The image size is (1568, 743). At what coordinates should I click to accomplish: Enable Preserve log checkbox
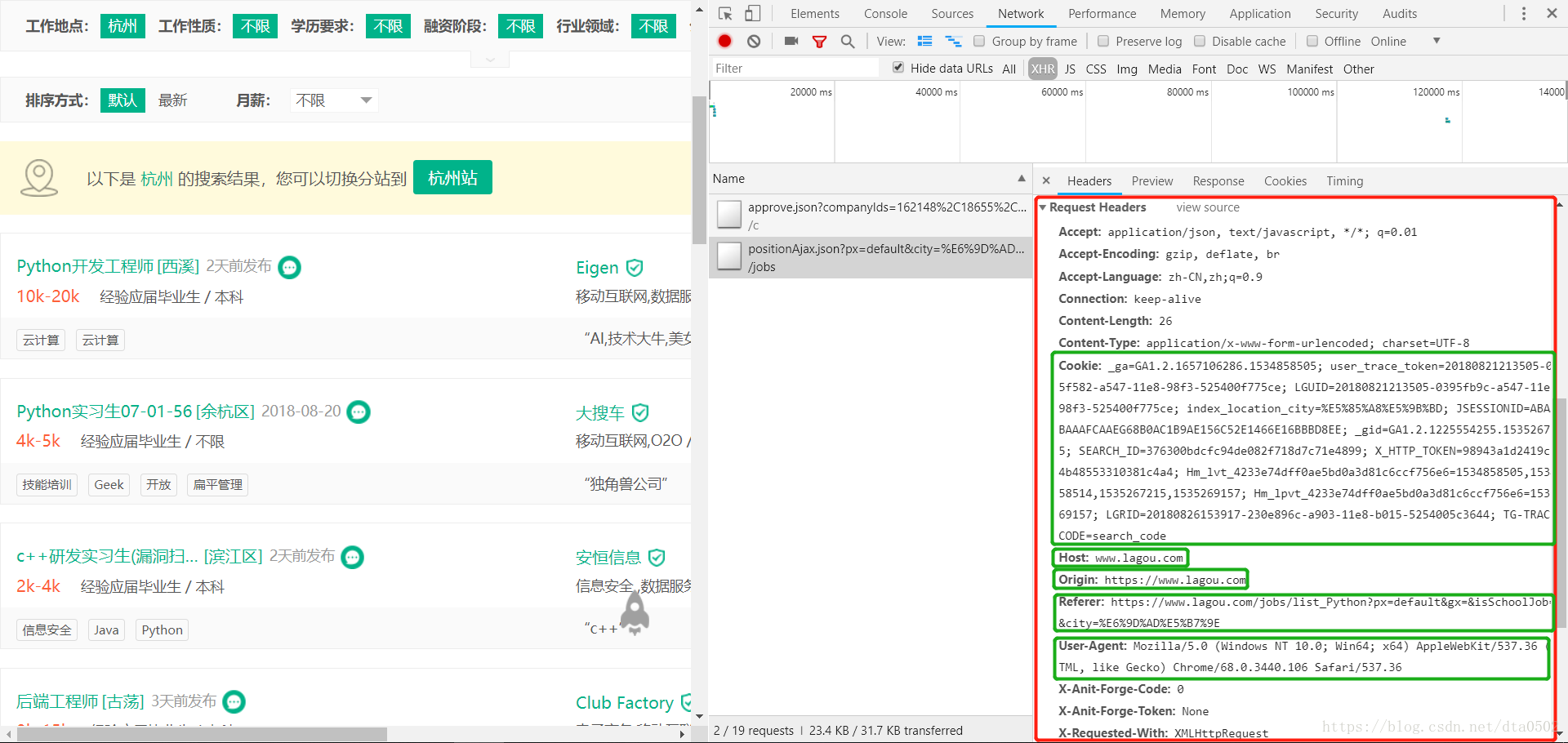(1102, 41)
